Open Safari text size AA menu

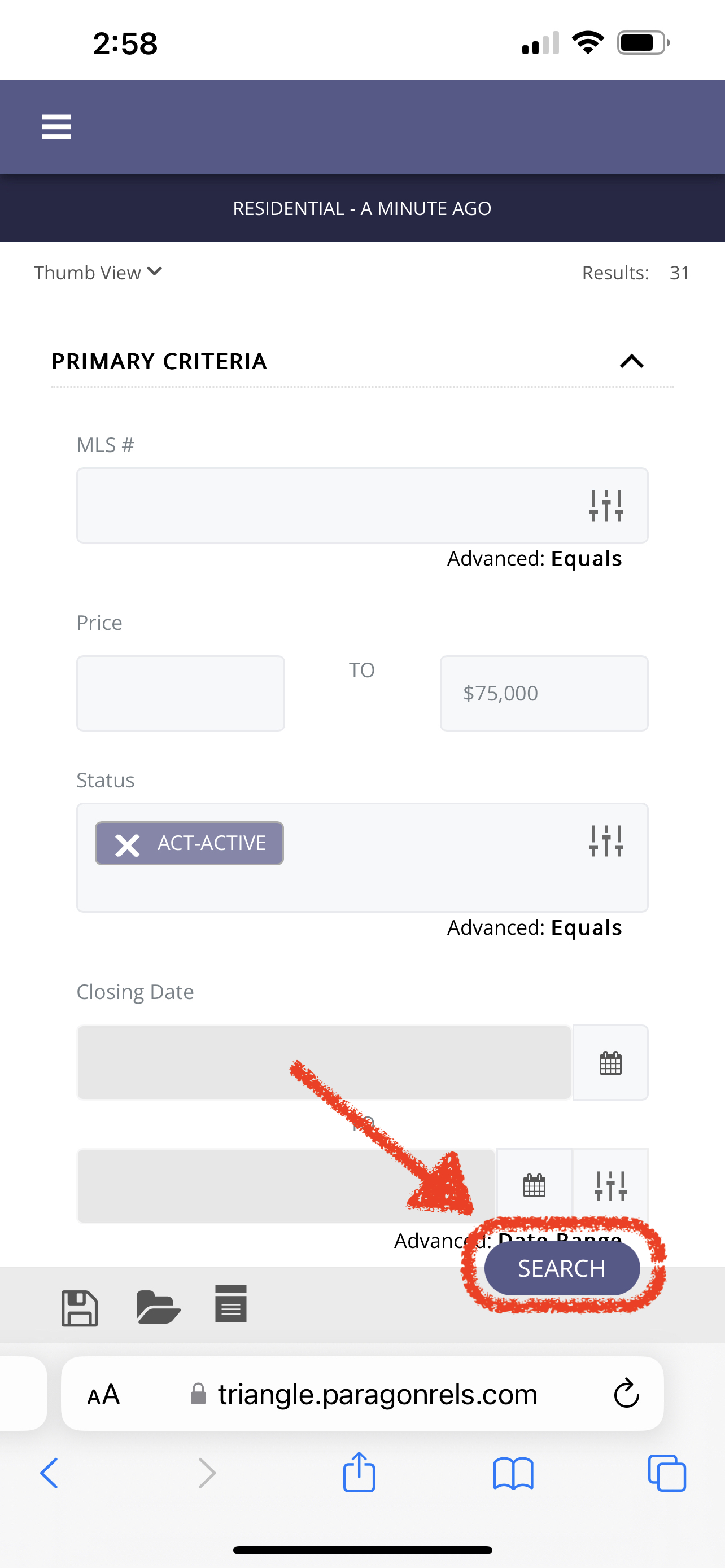coord(103,1395)
